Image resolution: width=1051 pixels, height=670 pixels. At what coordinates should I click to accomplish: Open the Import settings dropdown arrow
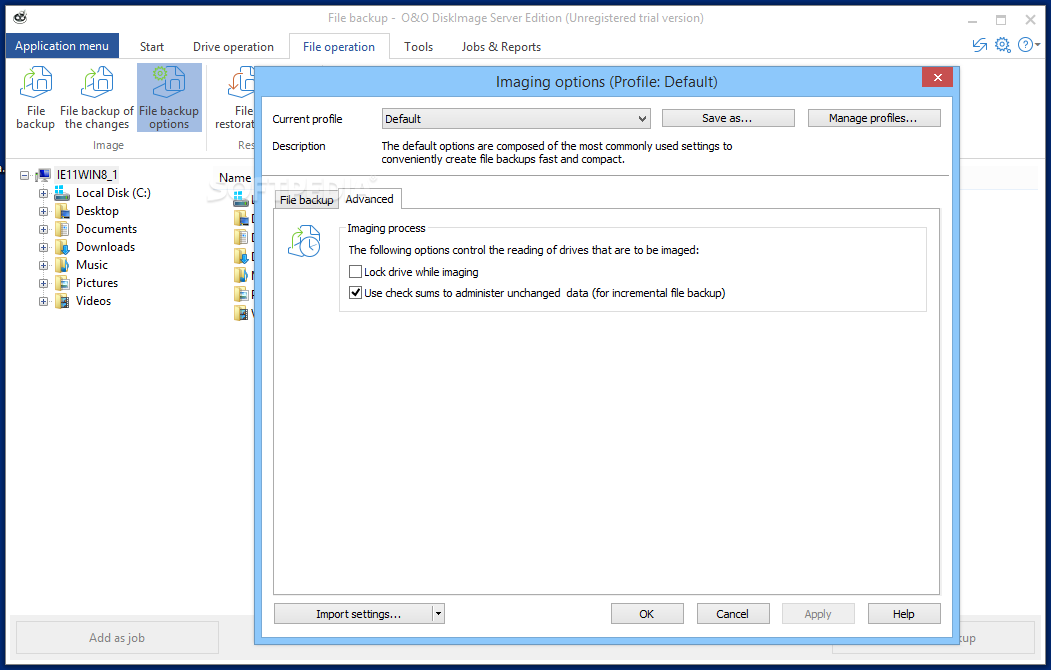coord(438,614)
